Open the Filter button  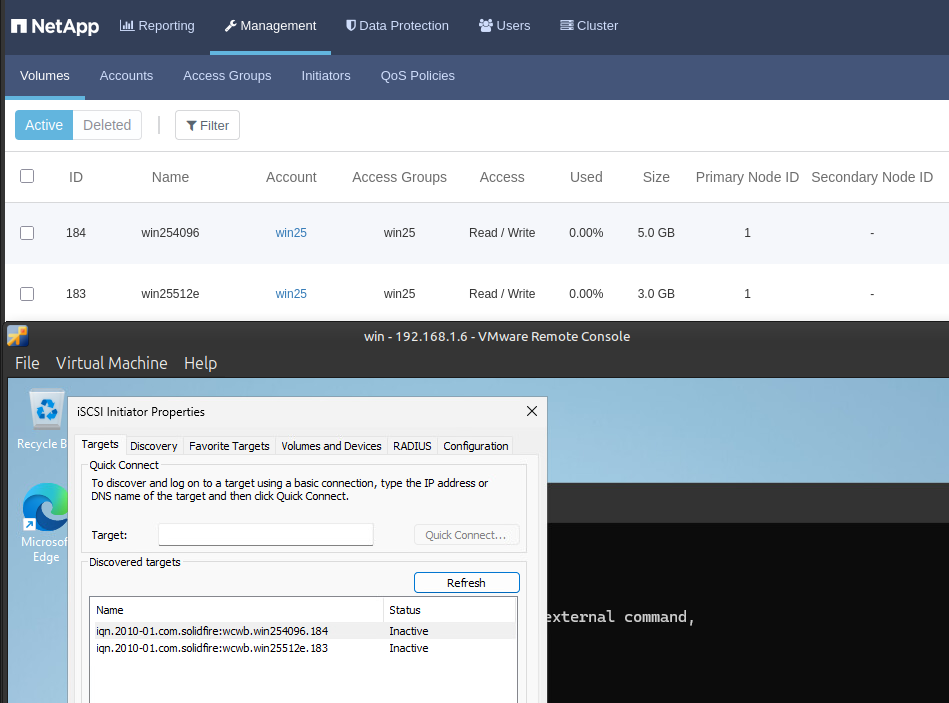click(x=207, y=125)
